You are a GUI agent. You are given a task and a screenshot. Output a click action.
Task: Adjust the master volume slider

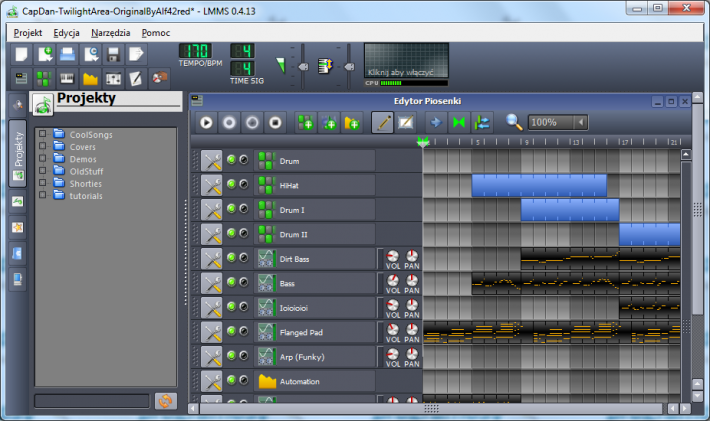[303, 67]
